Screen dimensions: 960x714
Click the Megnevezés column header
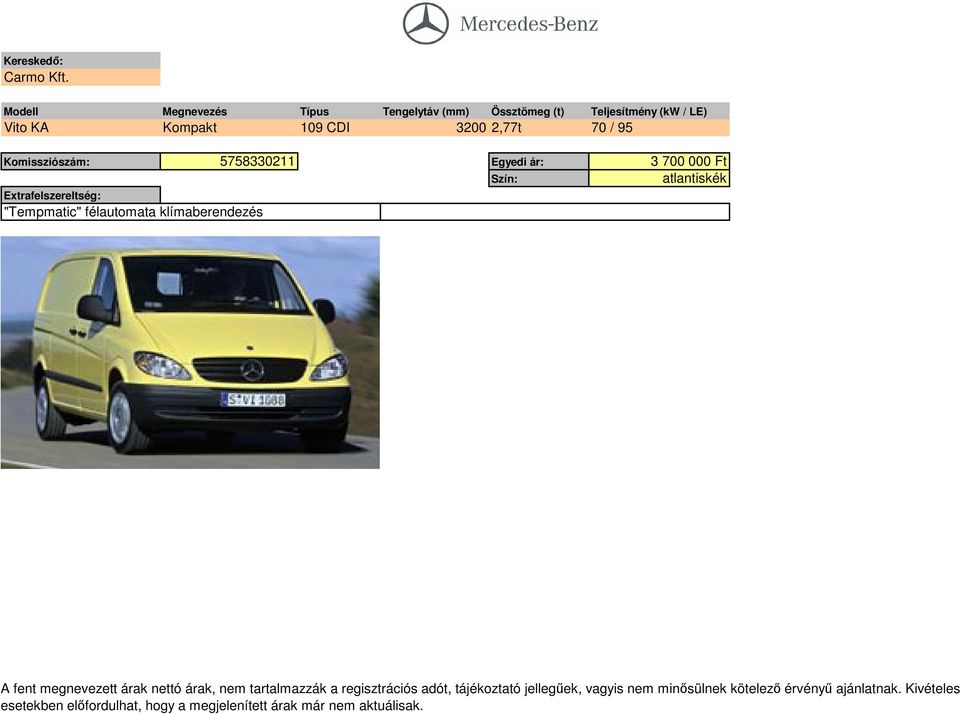pos(195,111)
